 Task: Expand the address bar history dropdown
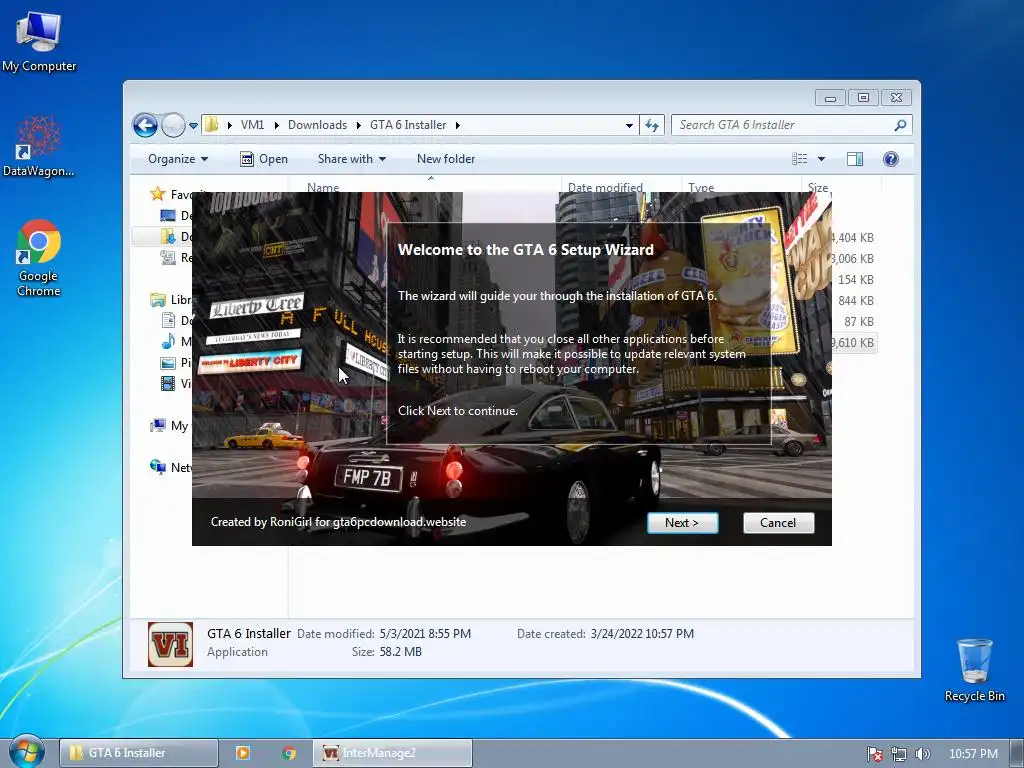click(629, 125)
